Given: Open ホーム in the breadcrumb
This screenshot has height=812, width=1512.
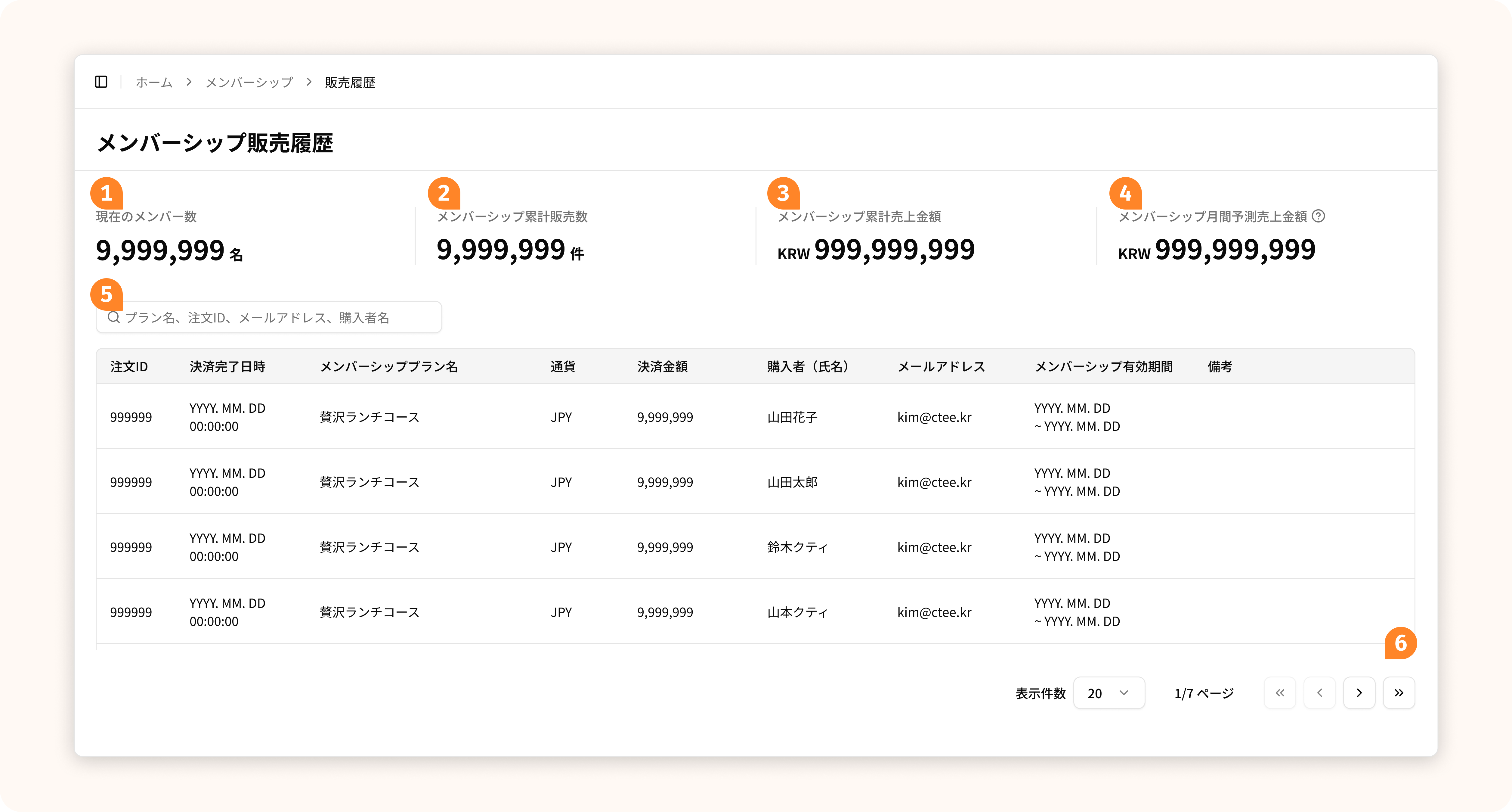Looking at the screenshot, I should (154, 82).
